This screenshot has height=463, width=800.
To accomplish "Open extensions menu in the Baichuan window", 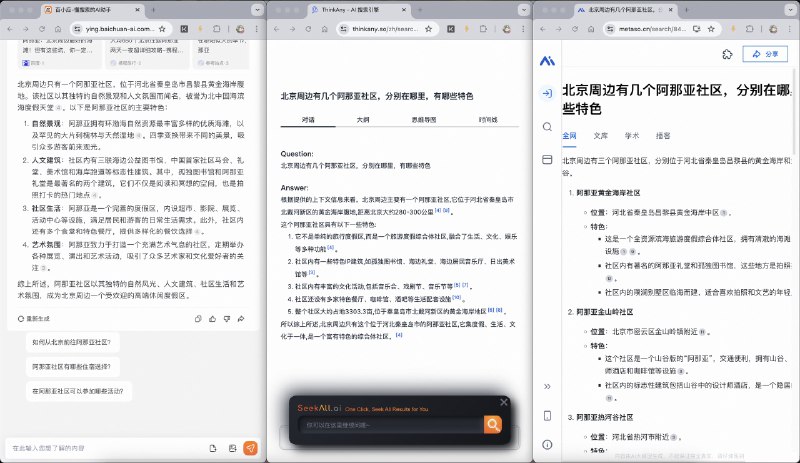I will point(217,29).
